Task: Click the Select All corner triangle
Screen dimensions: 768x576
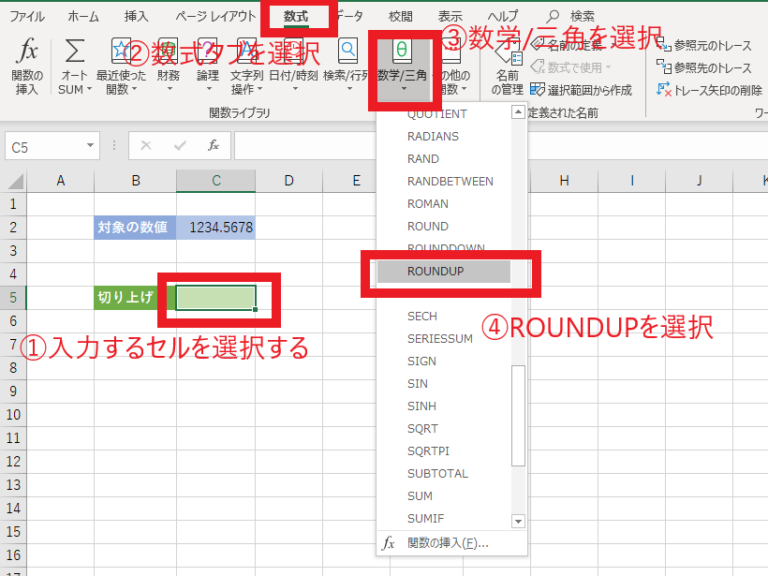Action: (x=16, y=181)
